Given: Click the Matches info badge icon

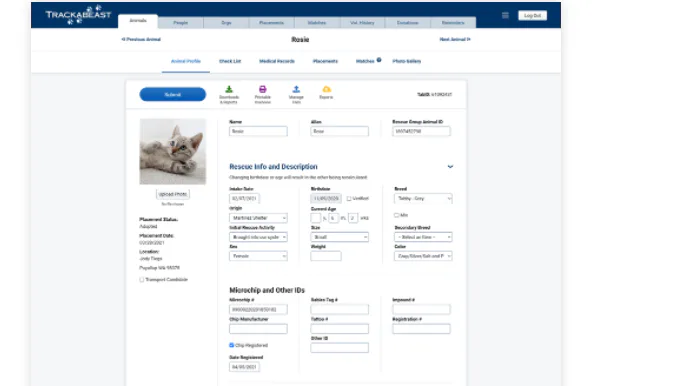Looking at the screenshot, I should 379,60.
